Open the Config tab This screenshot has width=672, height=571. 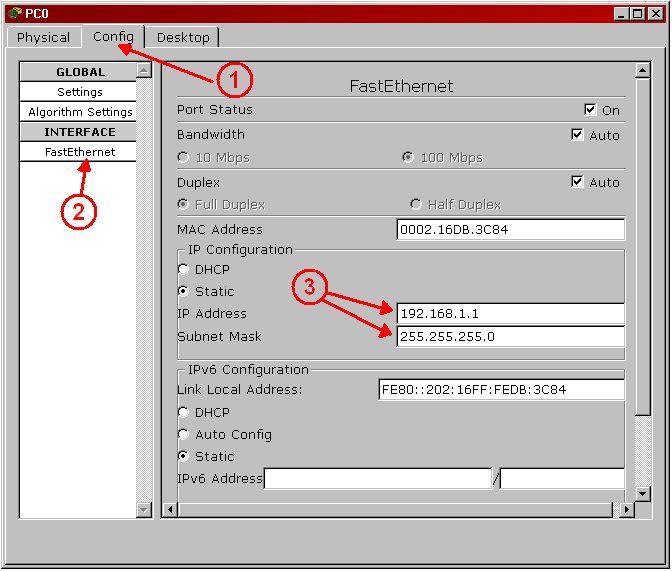113,36
